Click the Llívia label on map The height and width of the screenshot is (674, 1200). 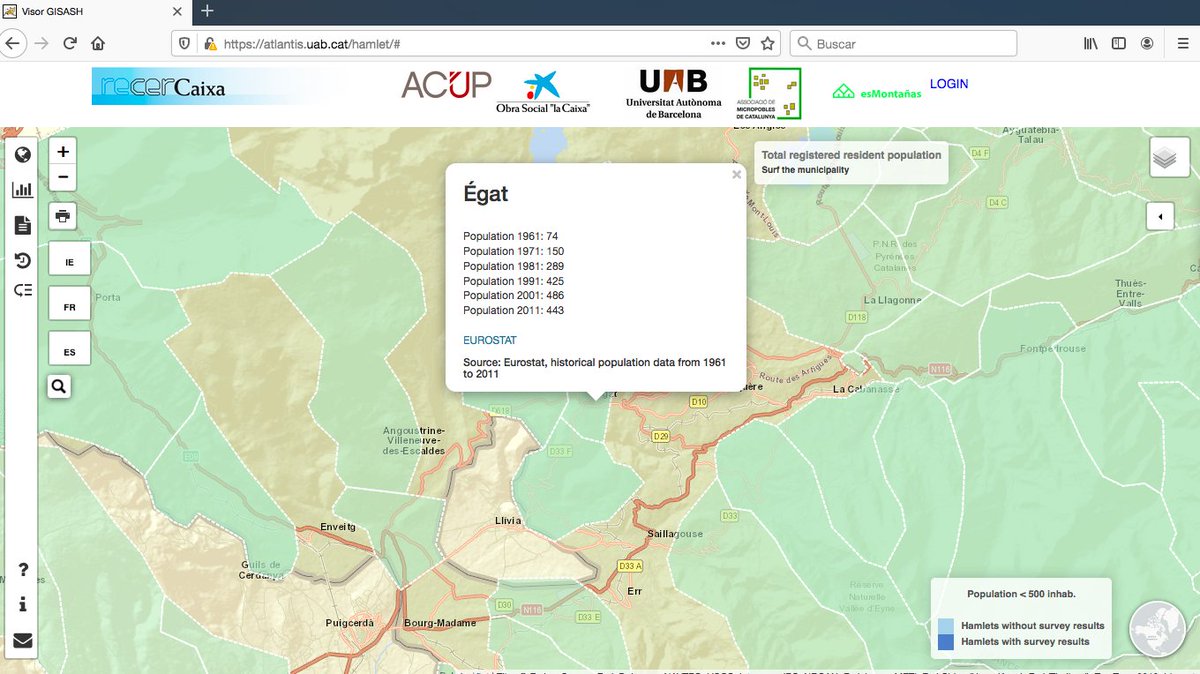(x=508, y=521)
